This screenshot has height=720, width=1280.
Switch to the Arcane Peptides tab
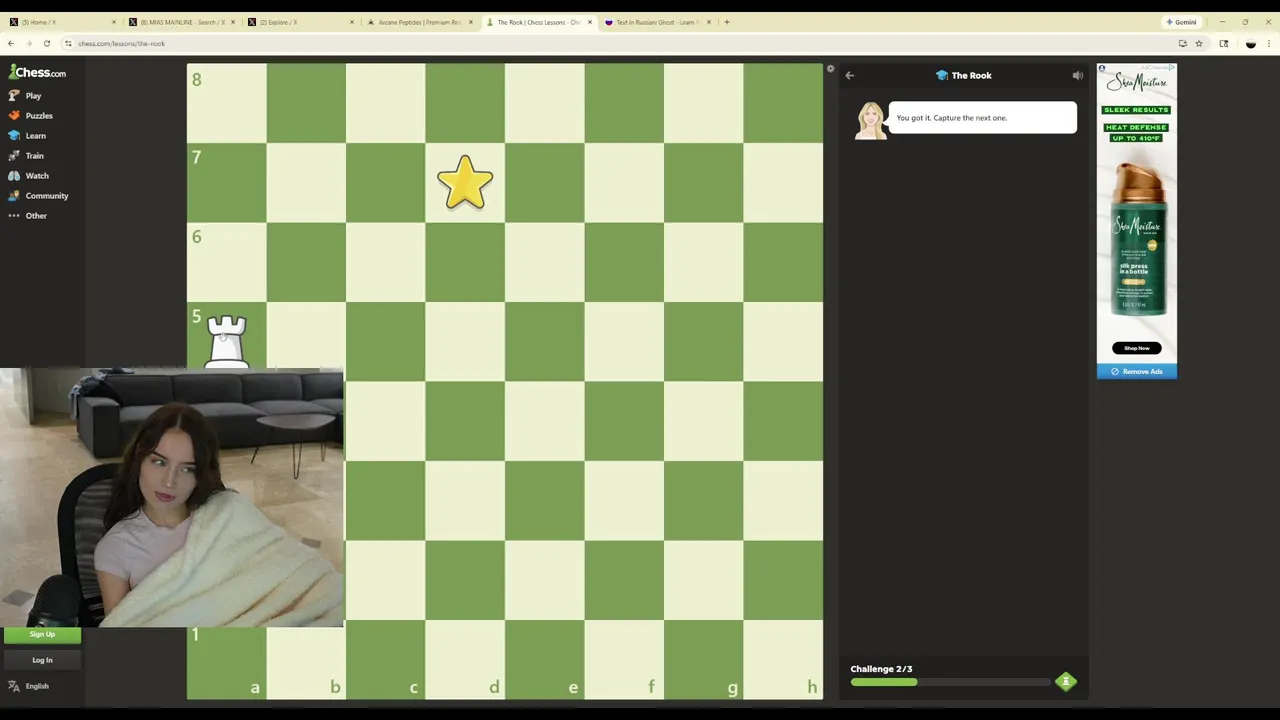(418, 22)
